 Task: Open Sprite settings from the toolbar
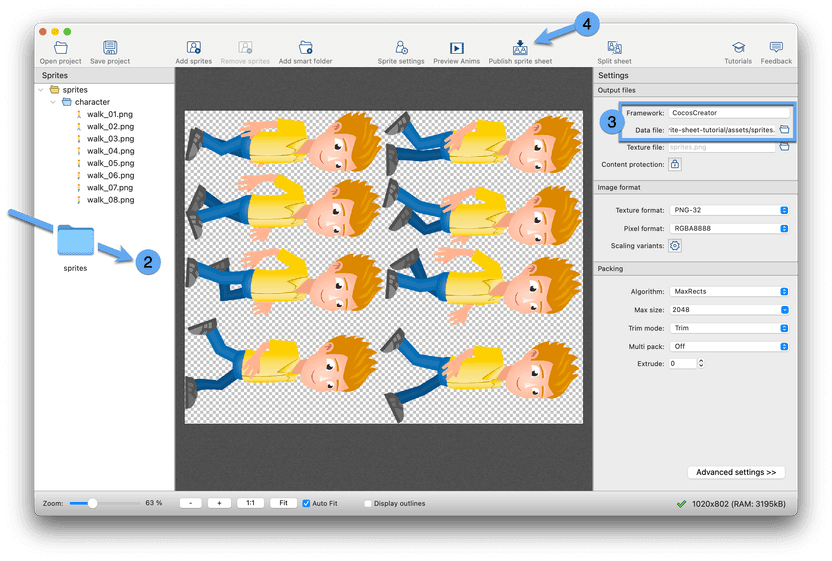401,48
